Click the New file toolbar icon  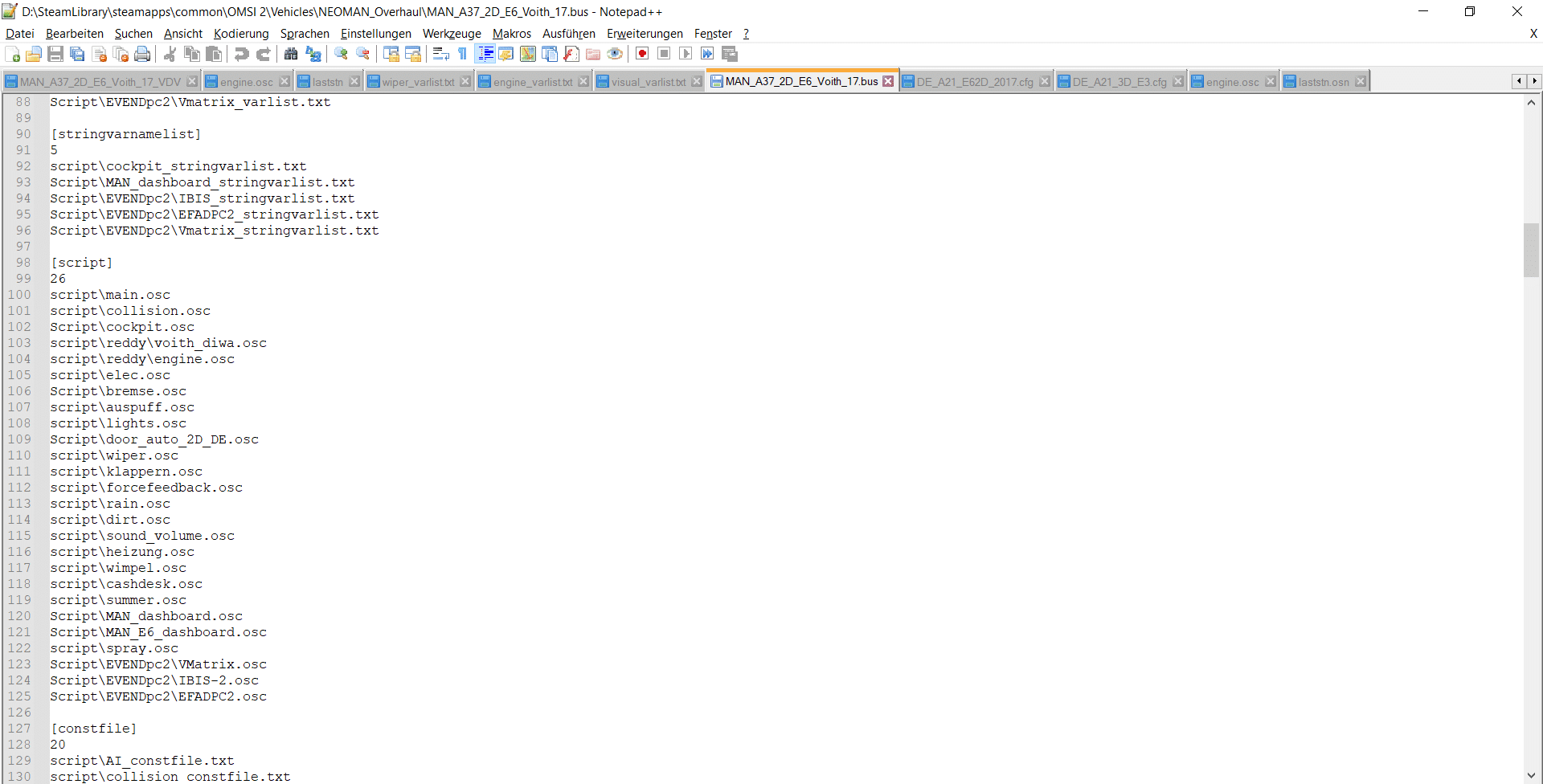pyautogui.click(x=13, y=54)
